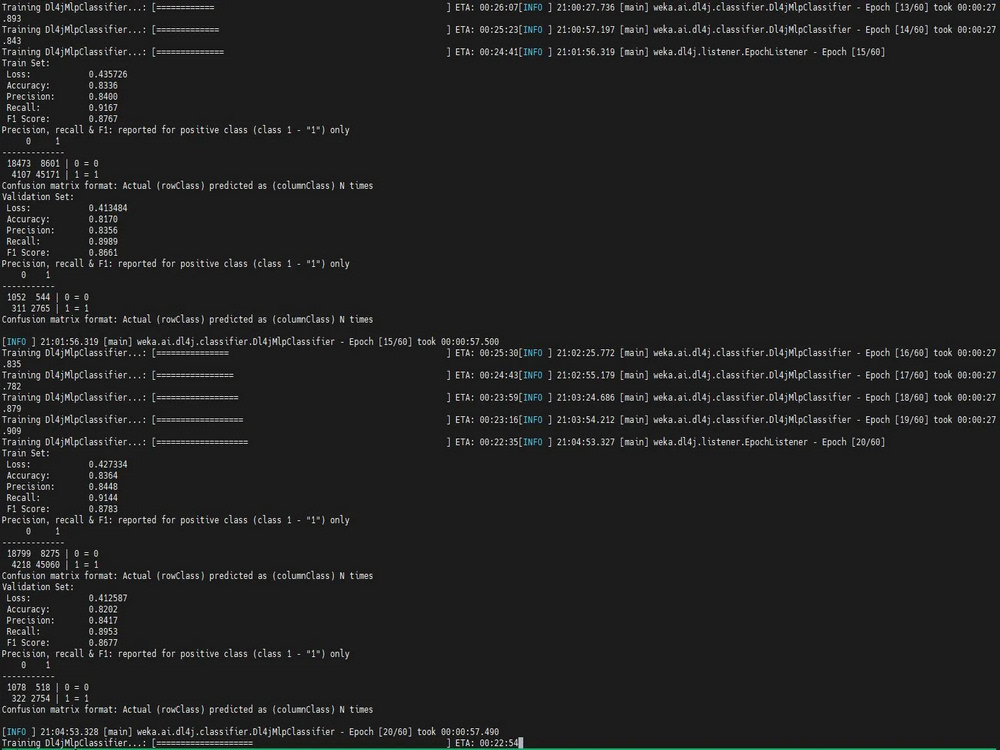Viewport: 1000px width, 750px height.
Task: Click the validation accuracy value 0.8170
Action: pyautogui.click(x=103, y=219)
